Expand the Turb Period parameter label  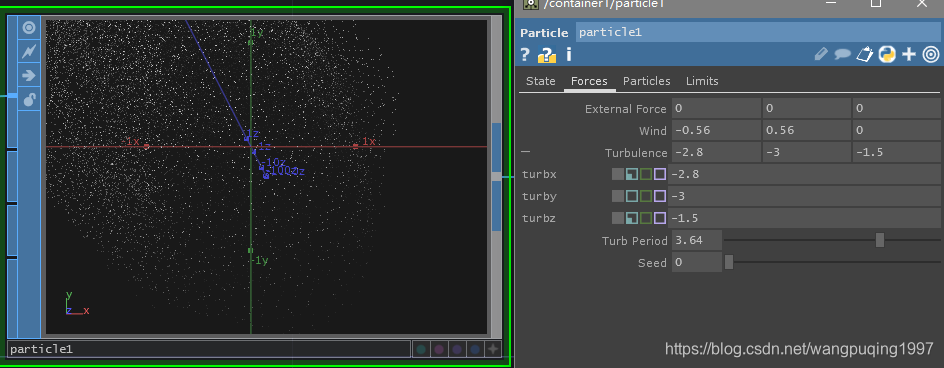635,241
